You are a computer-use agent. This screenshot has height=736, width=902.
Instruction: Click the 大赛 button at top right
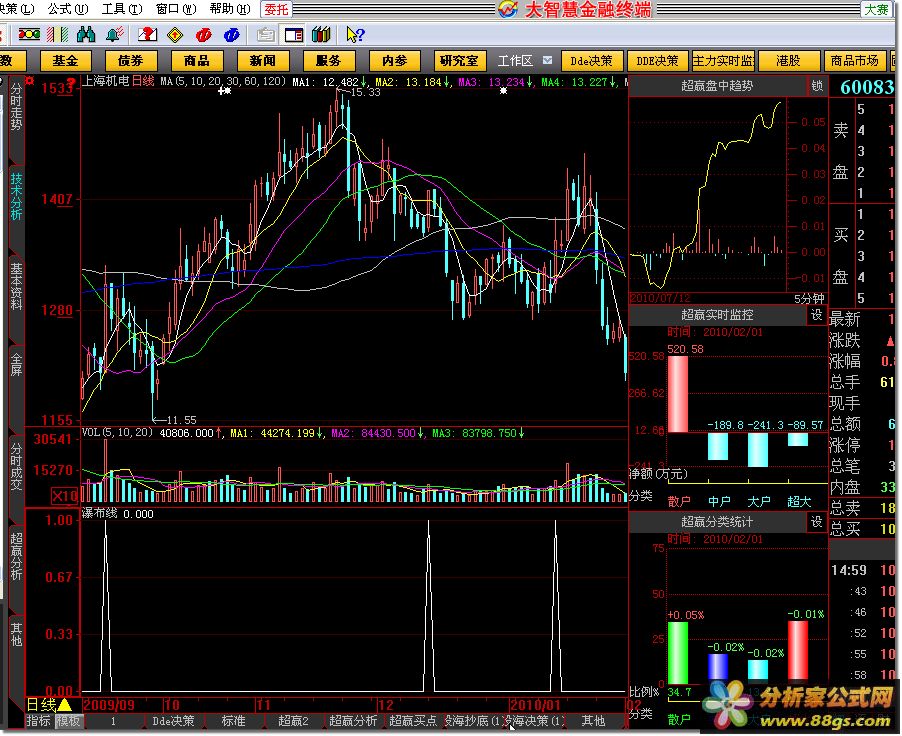(876, 9)
